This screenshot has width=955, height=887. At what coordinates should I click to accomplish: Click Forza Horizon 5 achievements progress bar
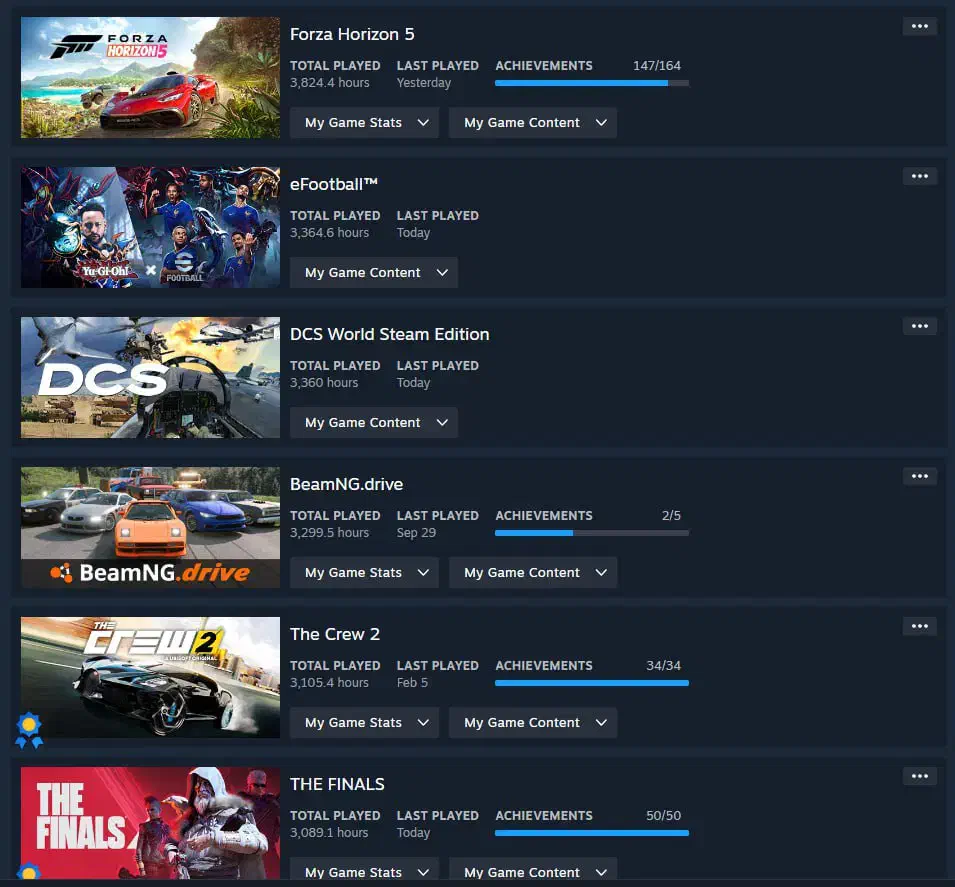pyautogui.click(x=592, y=83)
